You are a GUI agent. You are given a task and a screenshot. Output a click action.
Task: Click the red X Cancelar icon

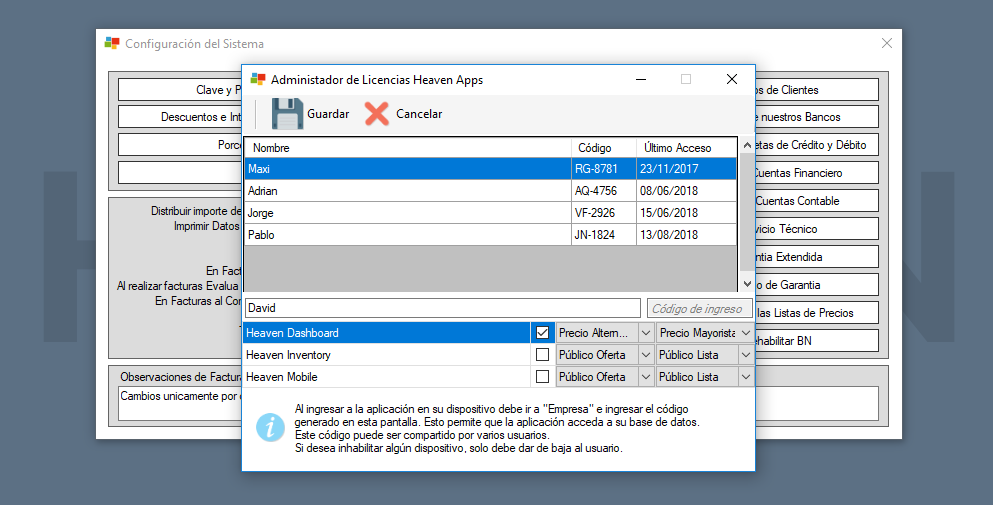tap(377, 114)
